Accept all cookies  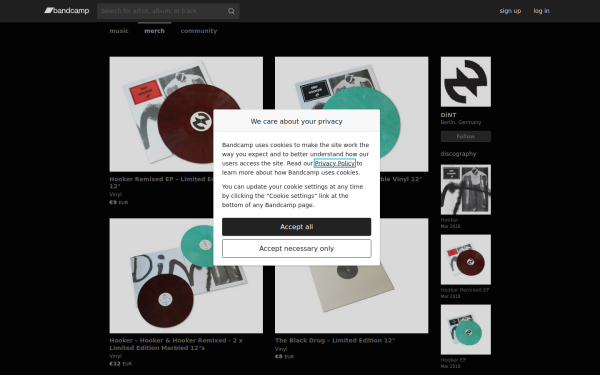[297, 227]
